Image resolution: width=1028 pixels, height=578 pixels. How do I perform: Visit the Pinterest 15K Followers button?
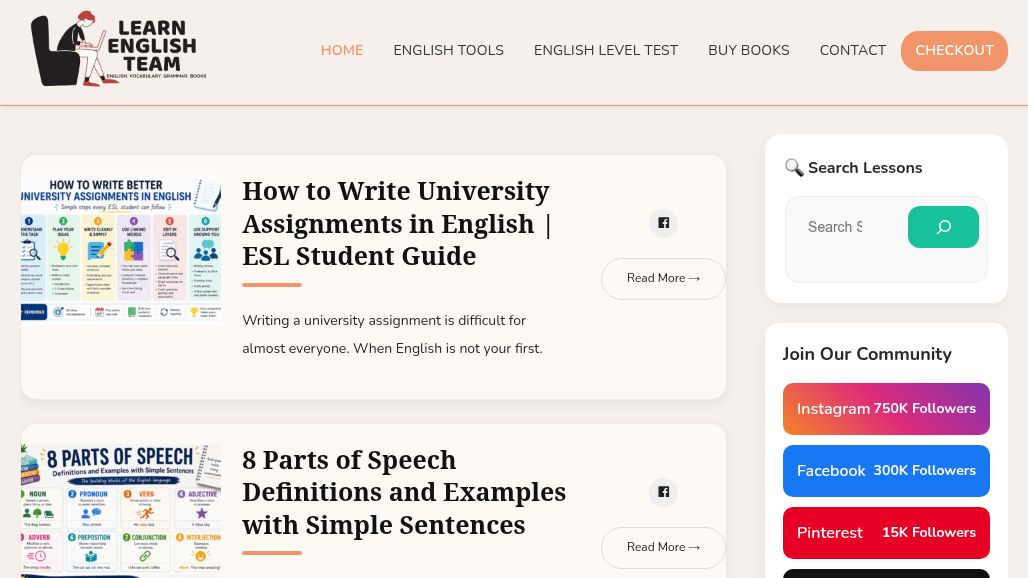[x=886, y=533]
